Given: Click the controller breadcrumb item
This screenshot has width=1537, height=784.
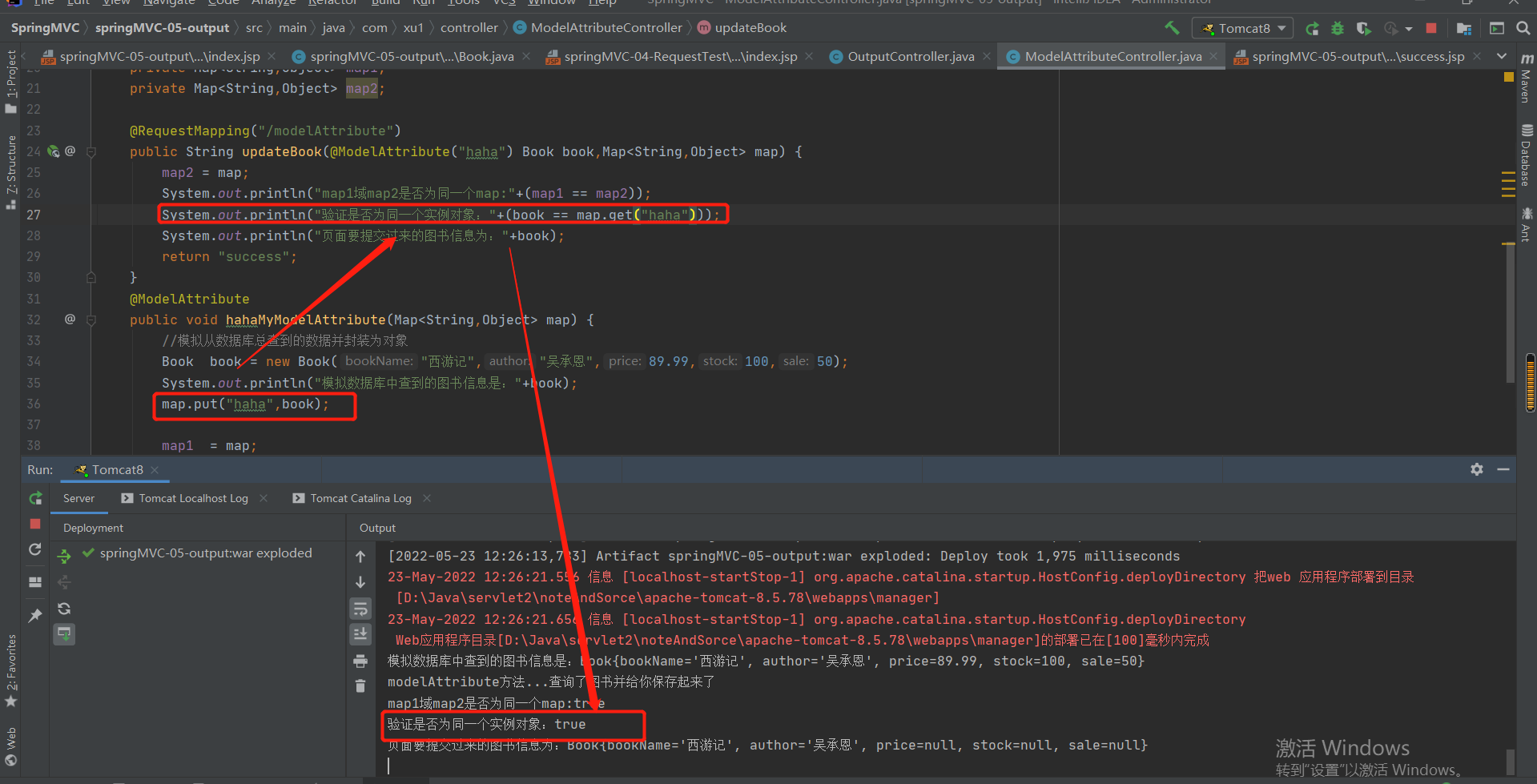Looking at the screenshot, I should pyautogui.click(x=469, y=28).
